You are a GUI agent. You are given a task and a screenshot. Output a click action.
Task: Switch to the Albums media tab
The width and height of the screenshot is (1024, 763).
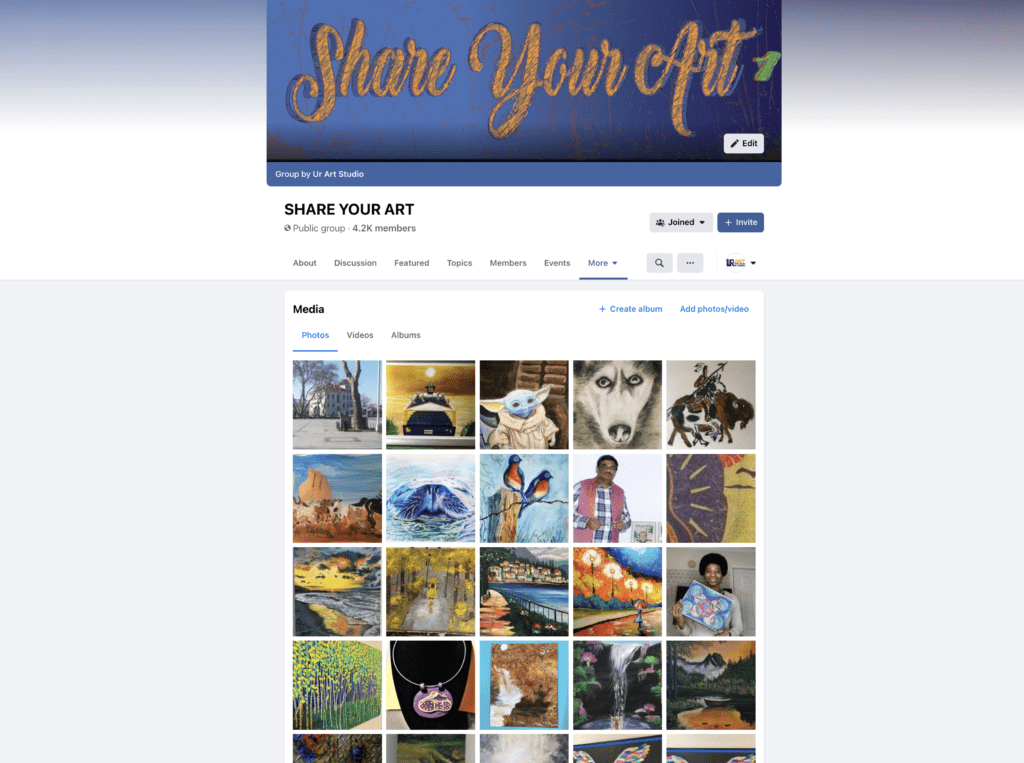click(406, 335)
